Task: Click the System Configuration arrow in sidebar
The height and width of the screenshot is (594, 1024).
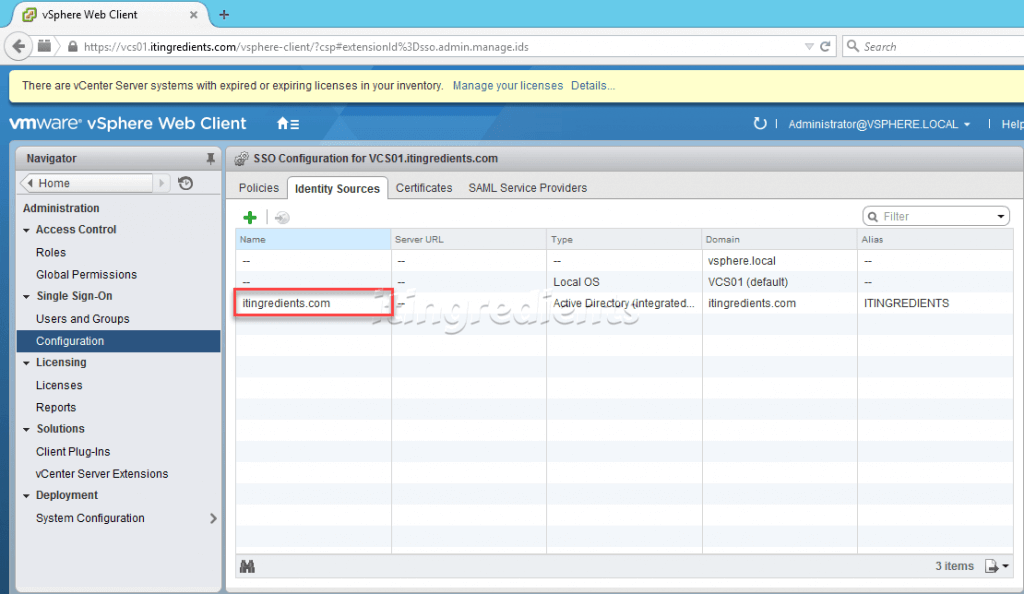Action: pyautogui.click(x=213, y=519)
